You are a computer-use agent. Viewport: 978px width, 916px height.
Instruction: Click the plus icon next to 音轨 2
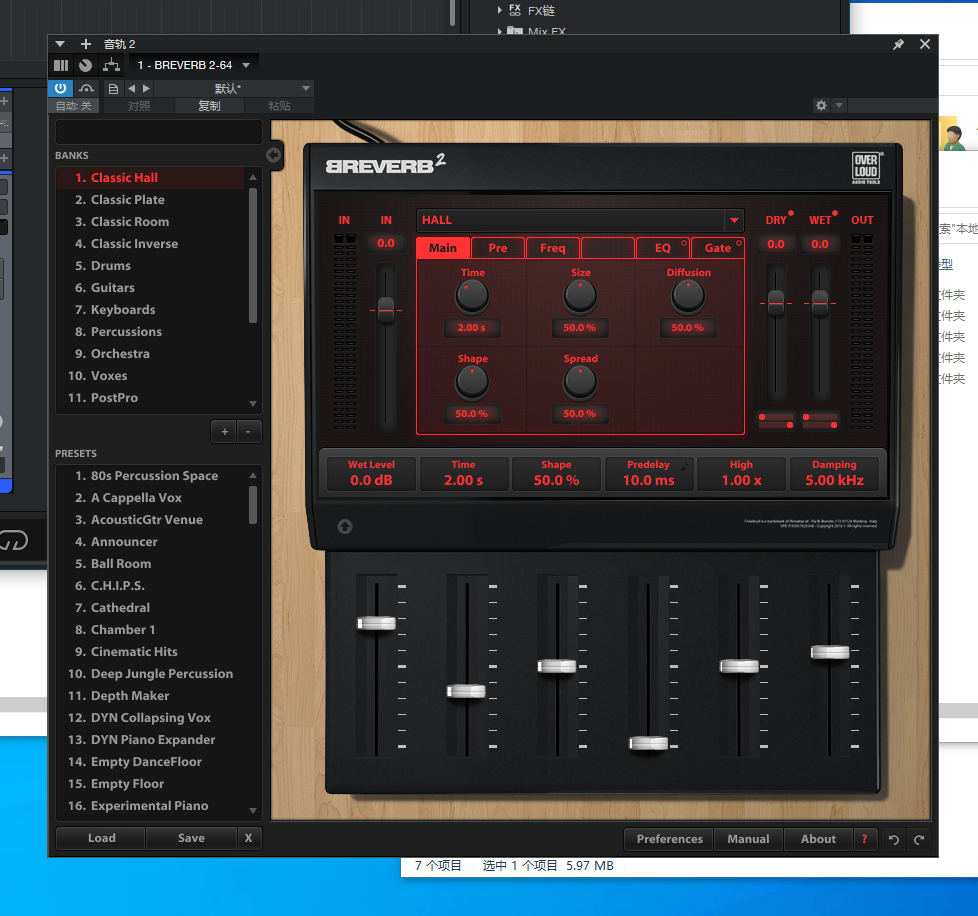coord(86,44)
